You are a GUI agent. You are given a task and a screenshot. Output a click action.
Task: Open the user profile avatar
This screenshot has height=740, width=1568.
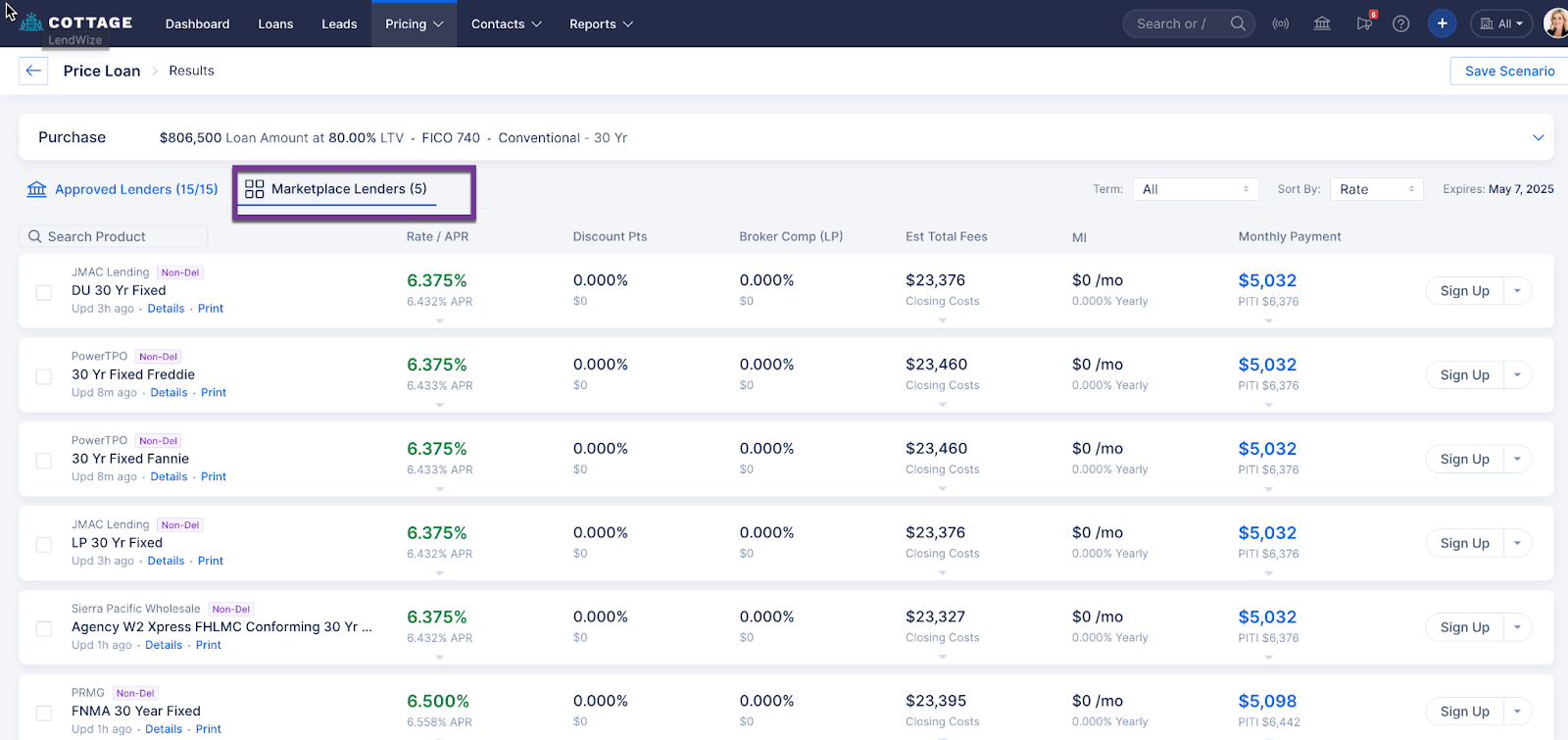coord(1555,24)
